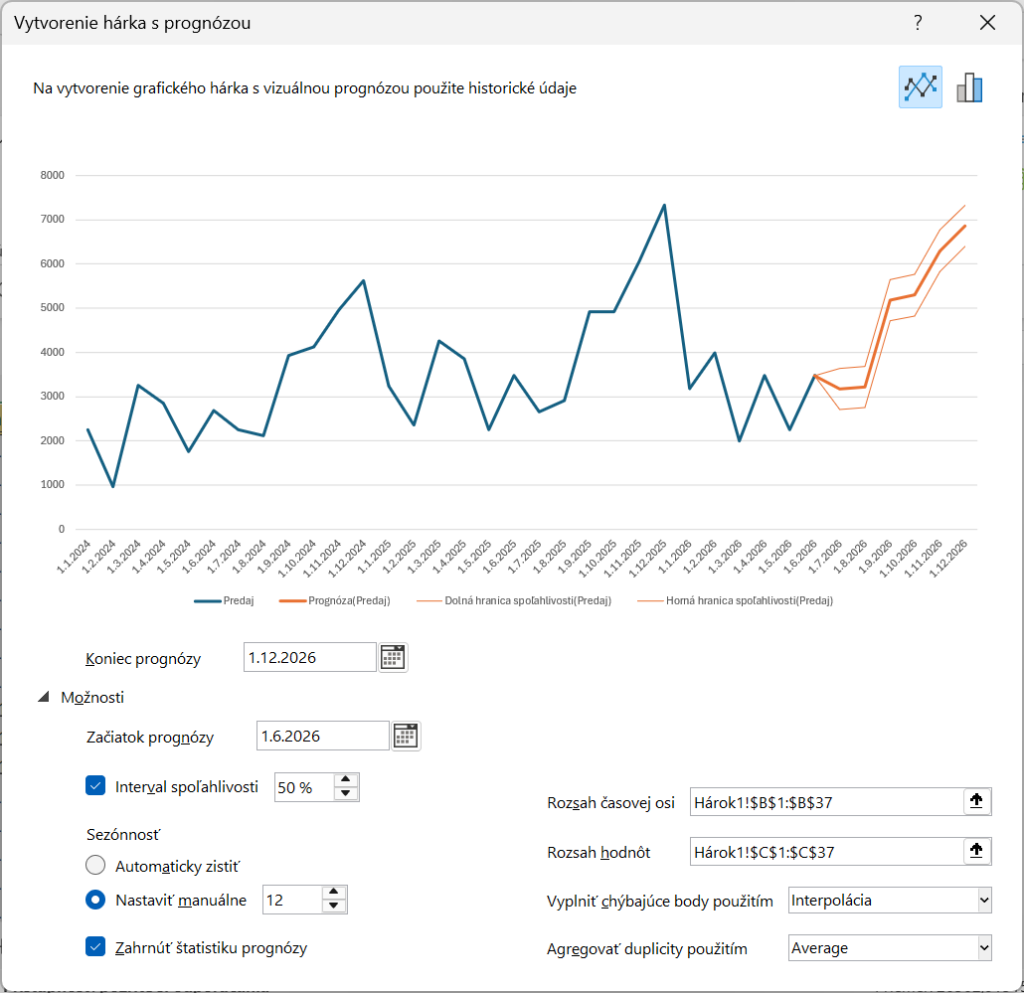Select the Automaticky zistiť radio button
The width and height of the screenshot is (1024, 993).
pyautogui.click(x=96, y=864)
